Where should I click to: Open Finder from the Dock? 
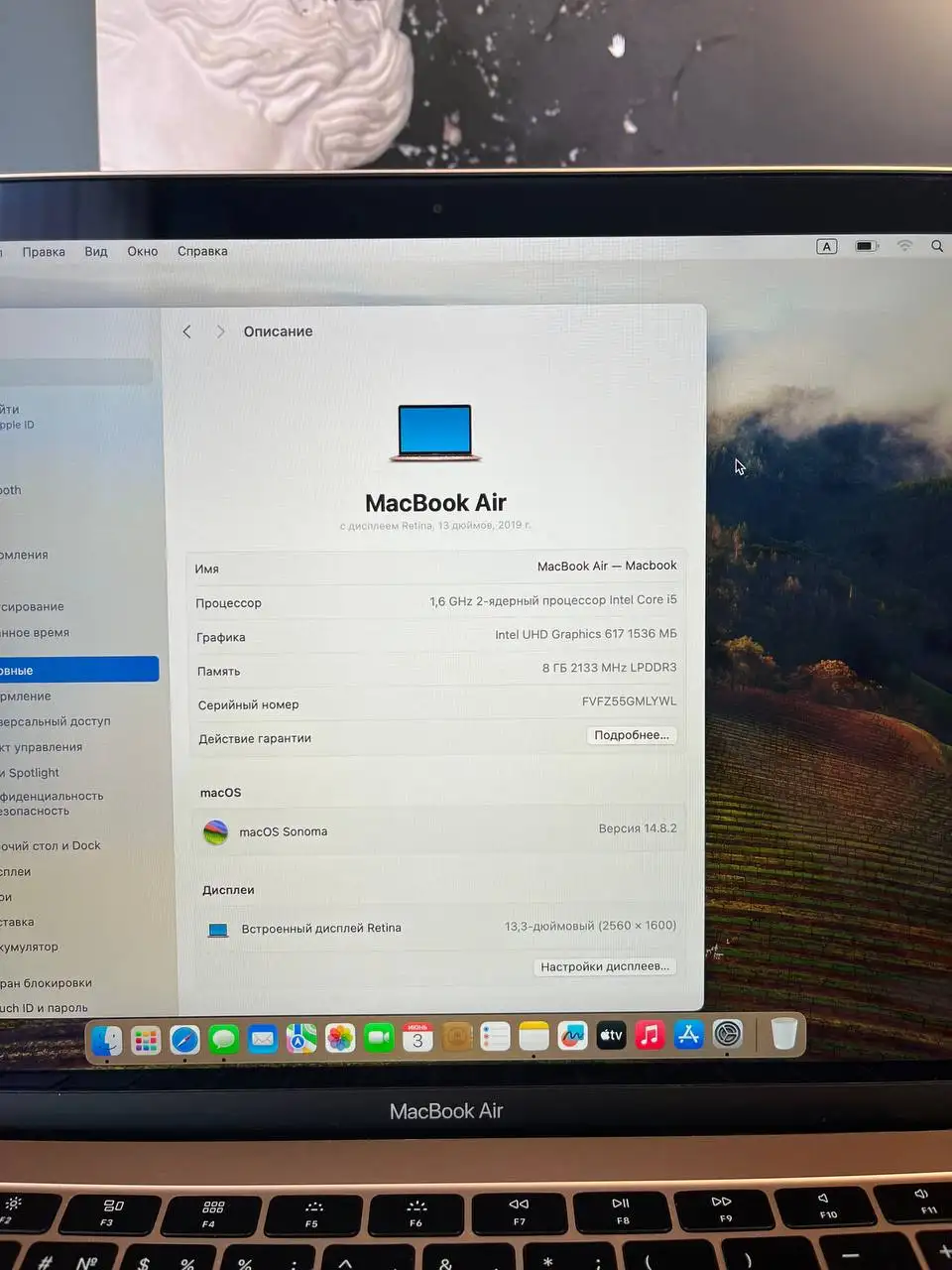click(x=106, y=1040)
